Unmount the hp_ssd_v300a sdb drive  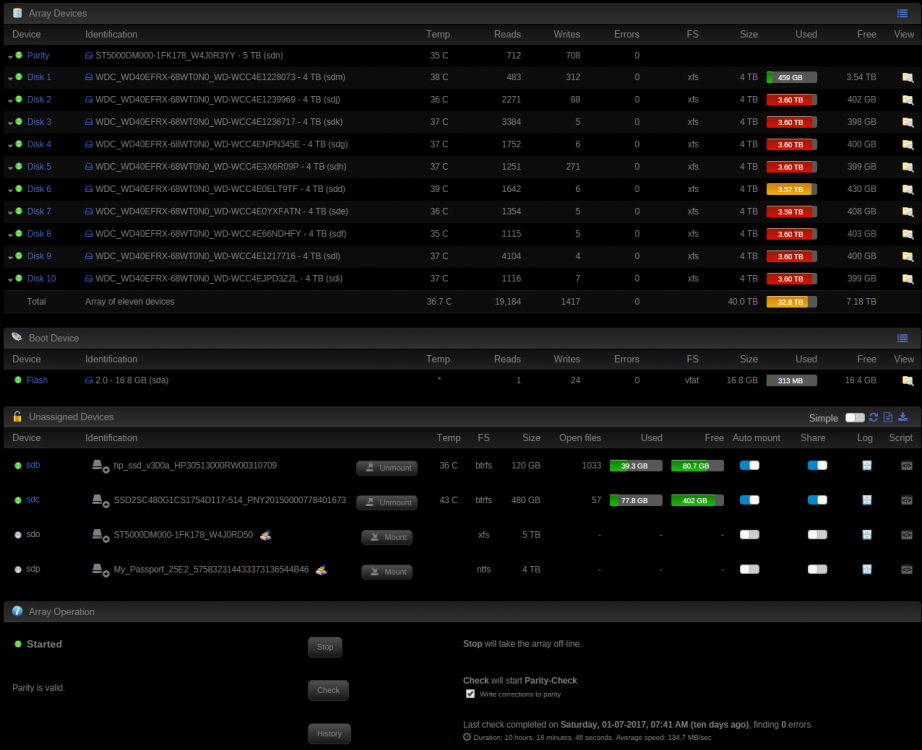[x=387, y=468]
